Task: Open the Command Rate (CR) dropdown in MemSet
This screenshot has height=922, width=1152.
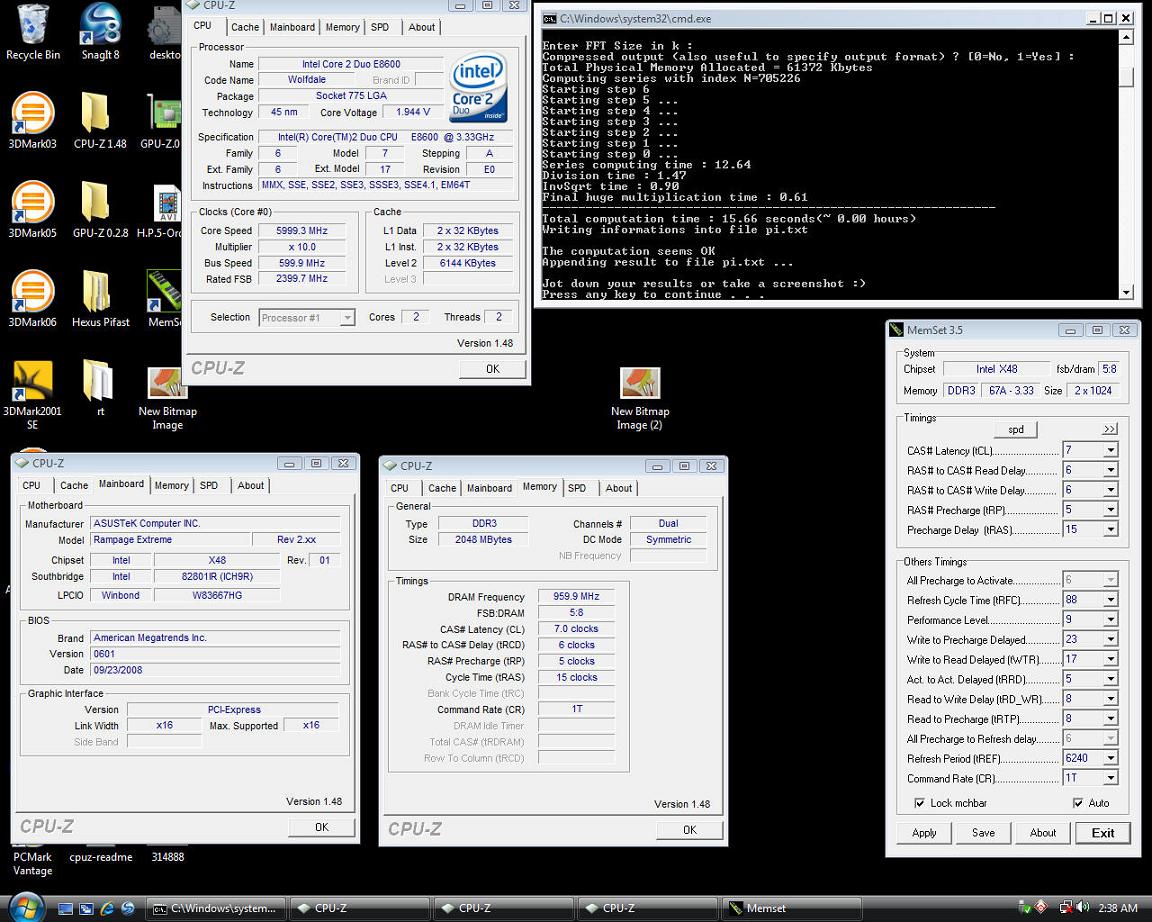Action: 1111,777
